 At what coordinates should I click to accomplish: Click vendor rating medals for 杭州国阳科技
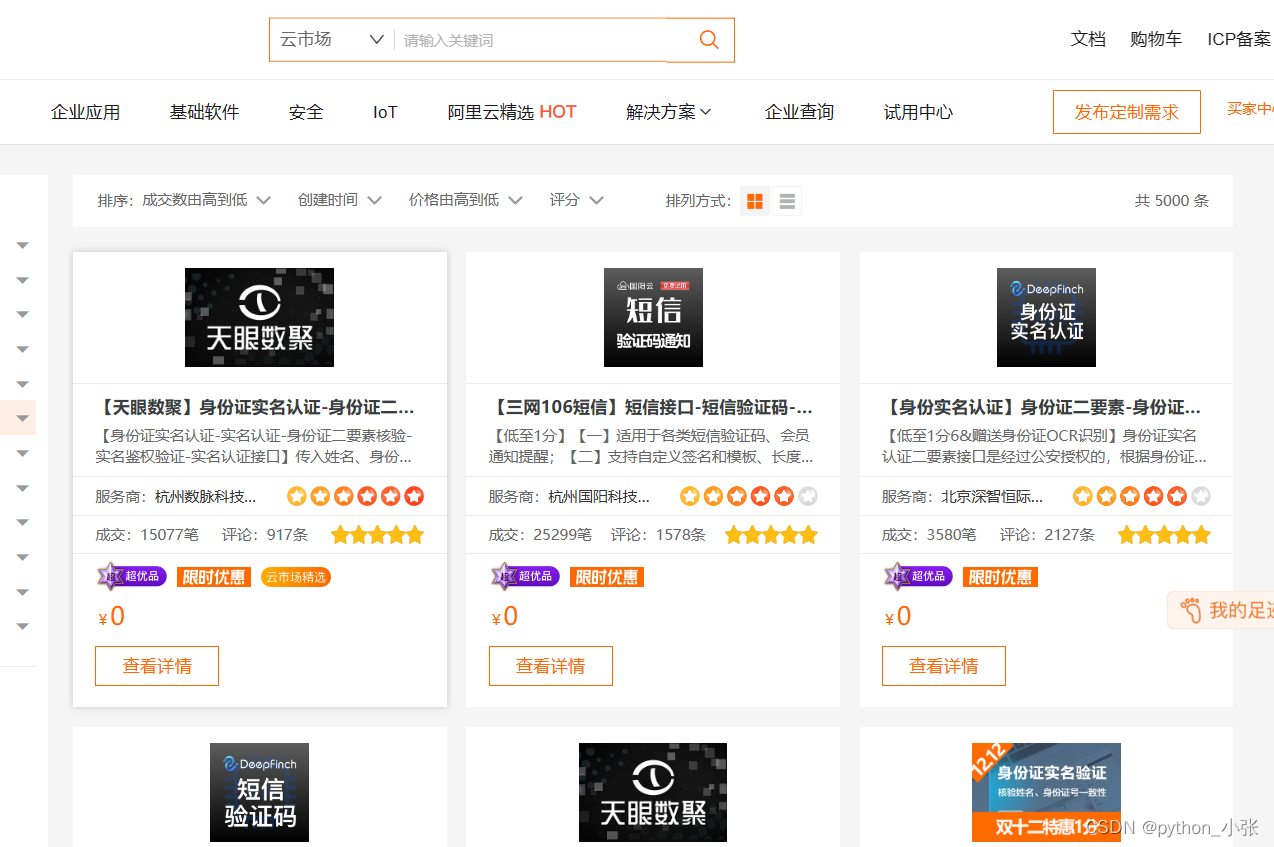748,496
